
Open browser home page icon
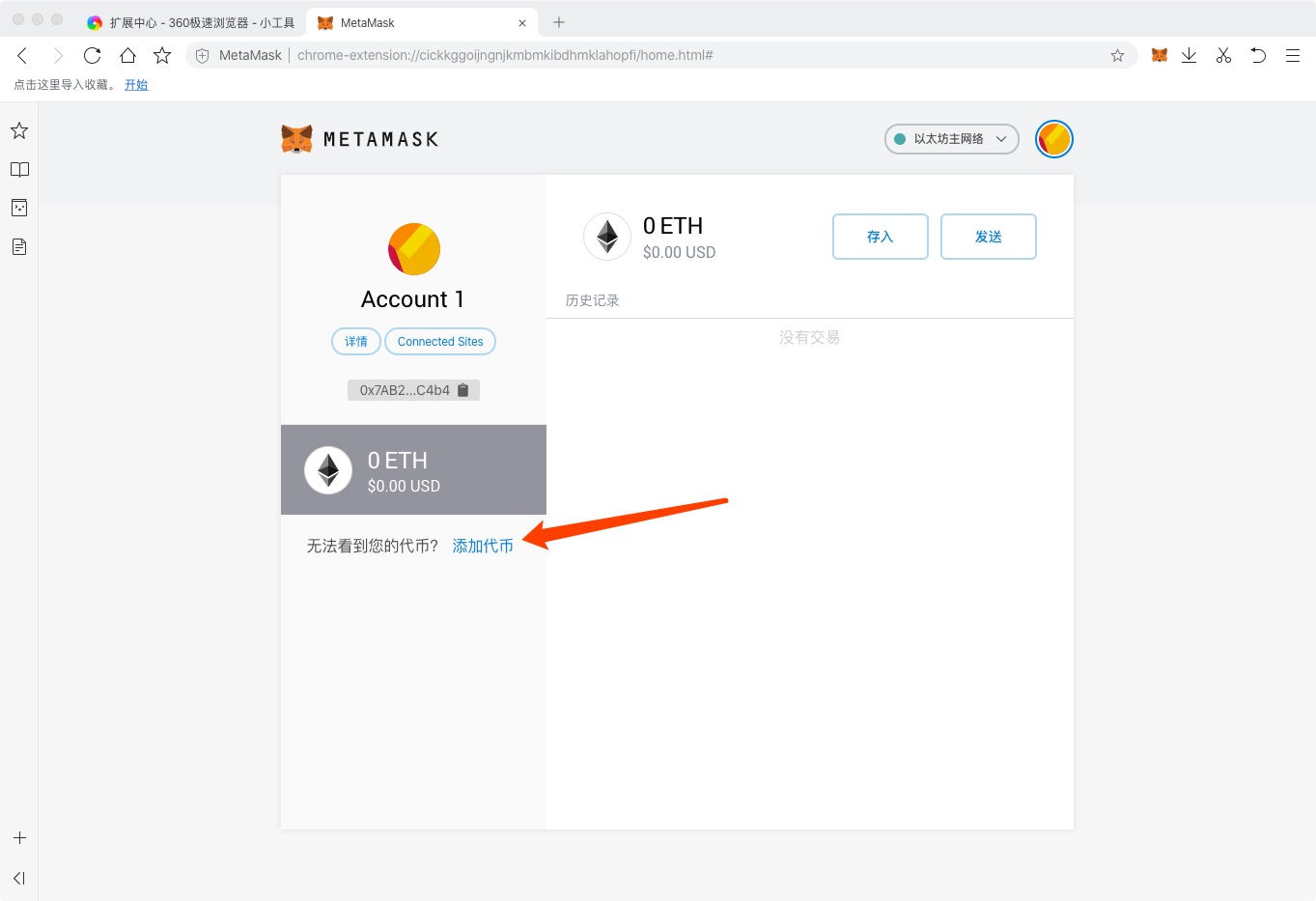[127, 55]
